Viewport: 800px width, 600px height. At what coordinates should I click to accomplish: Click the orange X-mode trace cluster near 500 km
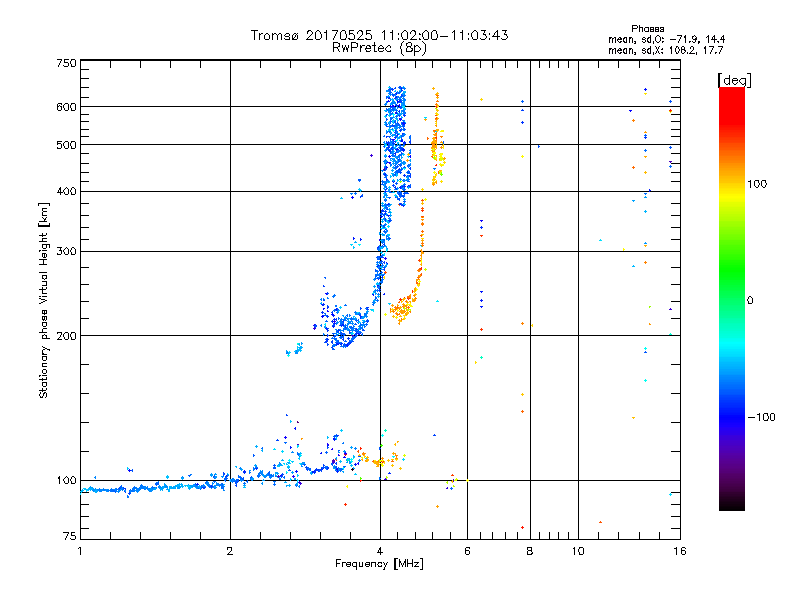(x=436, y=148)
